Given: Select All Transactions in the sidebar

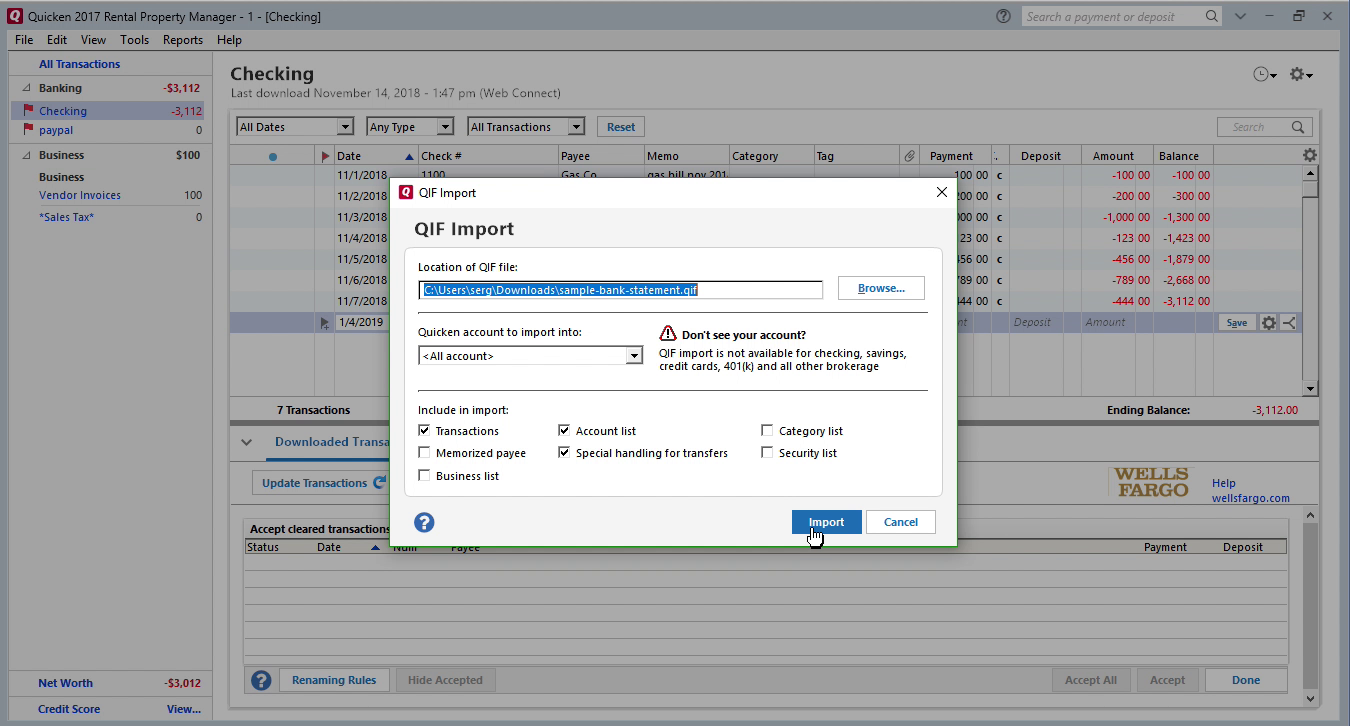Looking at the screenshot, I should [x=80, y=64].
